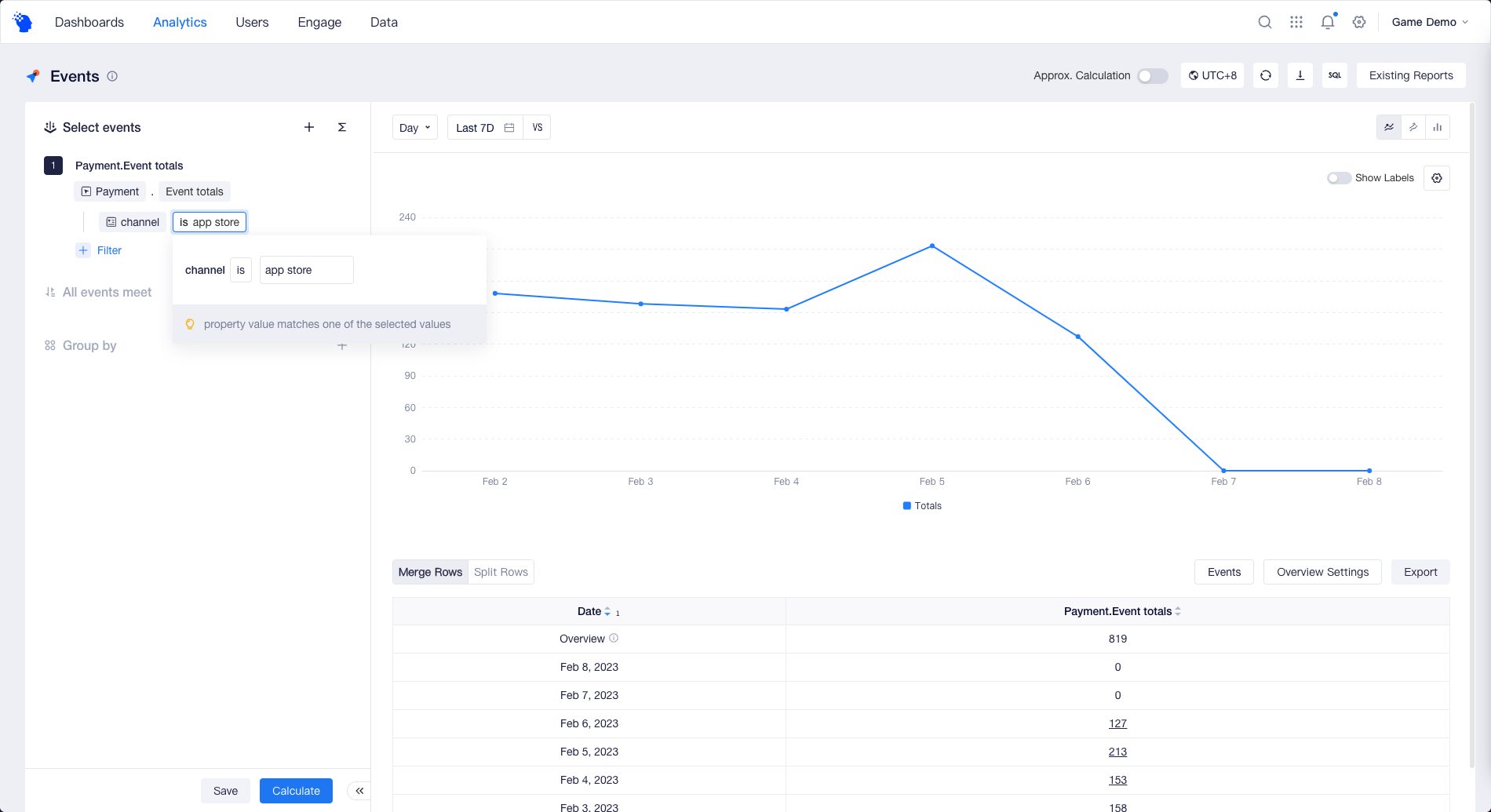
Task: Expand the Game Demo project menu
Action: pos(1429,22)
